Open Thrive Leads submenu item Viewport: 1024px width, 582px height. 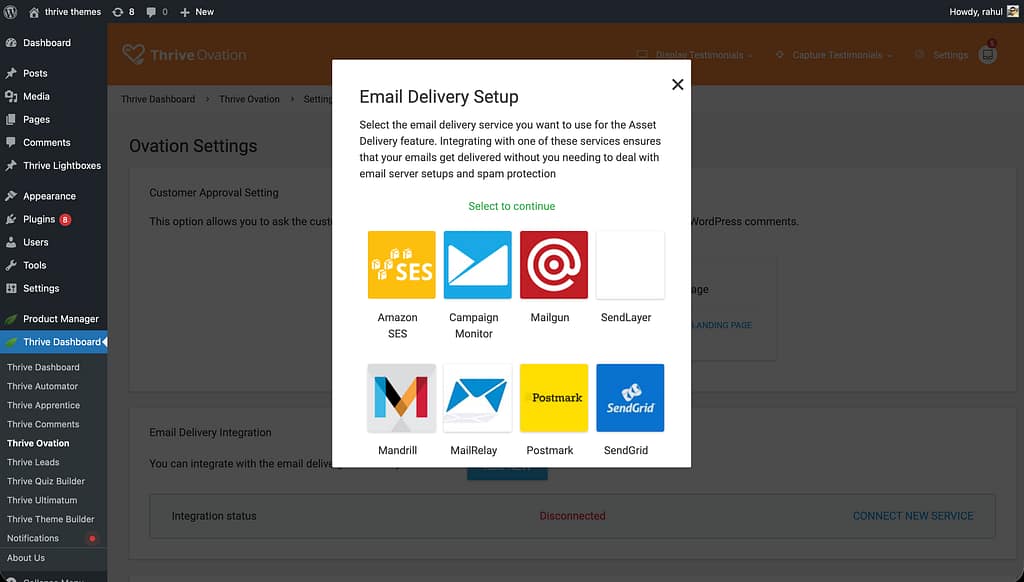(x=33, y=462)
